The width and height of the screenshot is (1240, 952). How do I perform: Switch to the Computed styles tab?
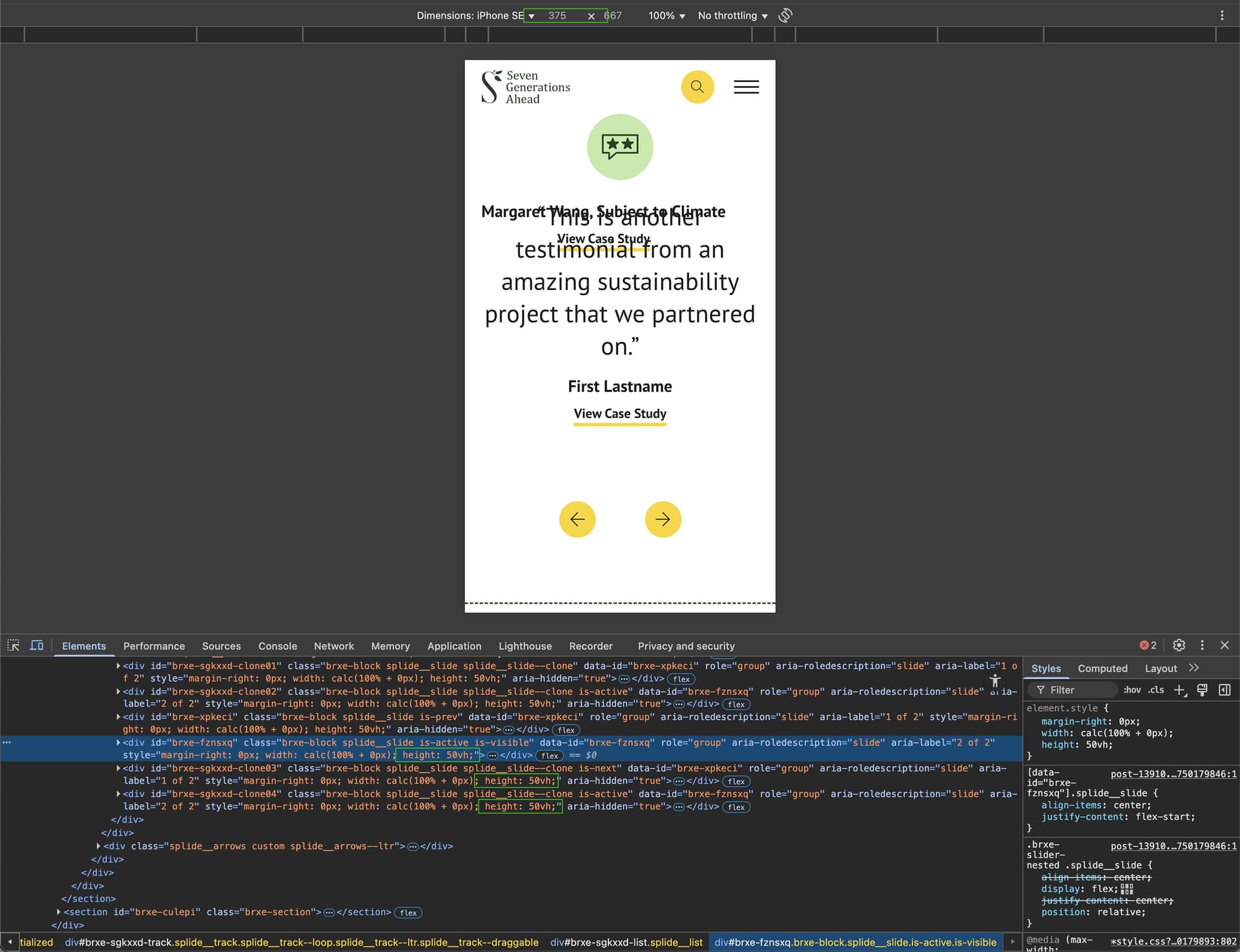(x=1102, y=668)
